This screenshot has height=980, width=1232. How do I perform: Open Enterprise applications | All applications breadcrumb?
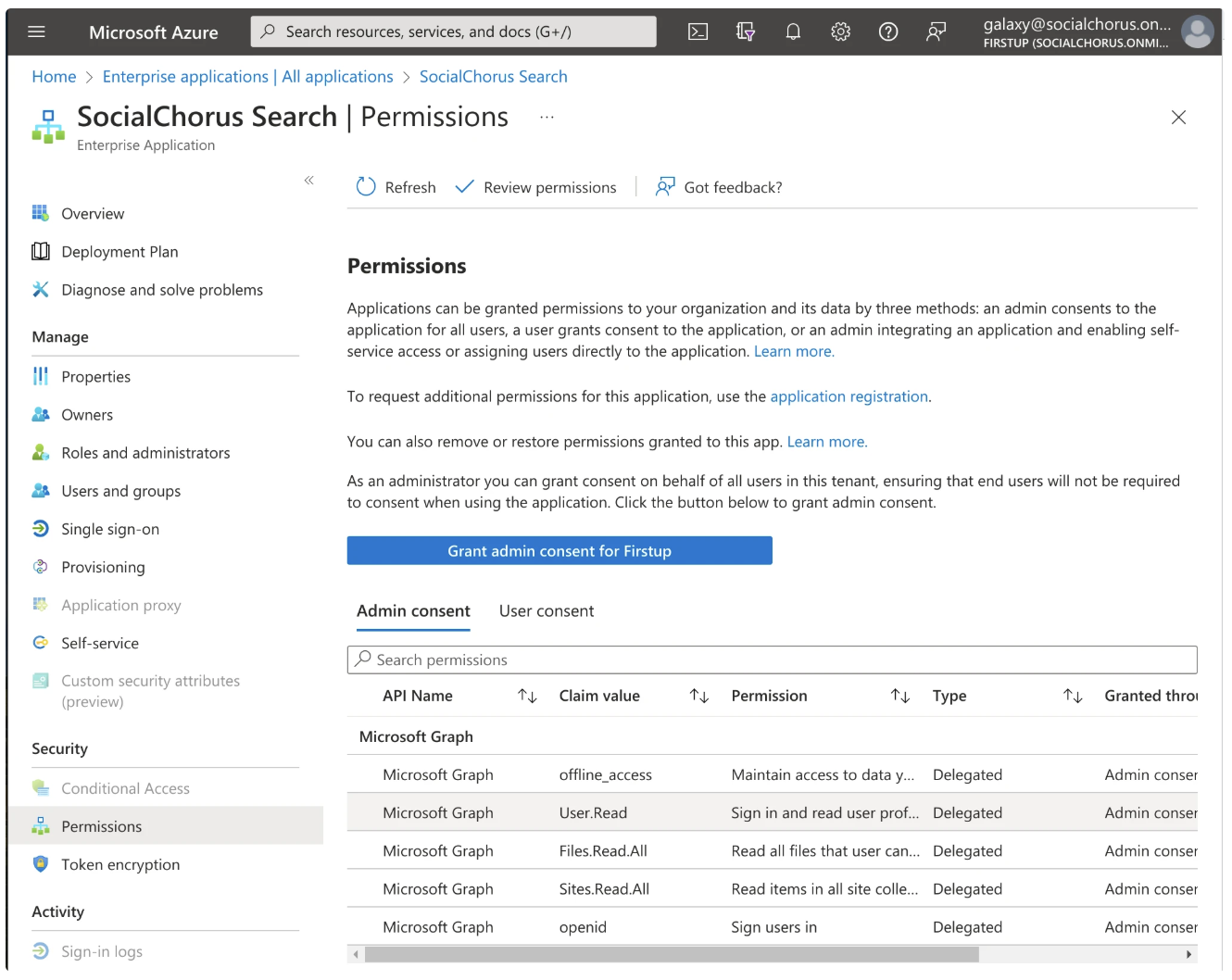pyautogui.click(x=248, y=77)
